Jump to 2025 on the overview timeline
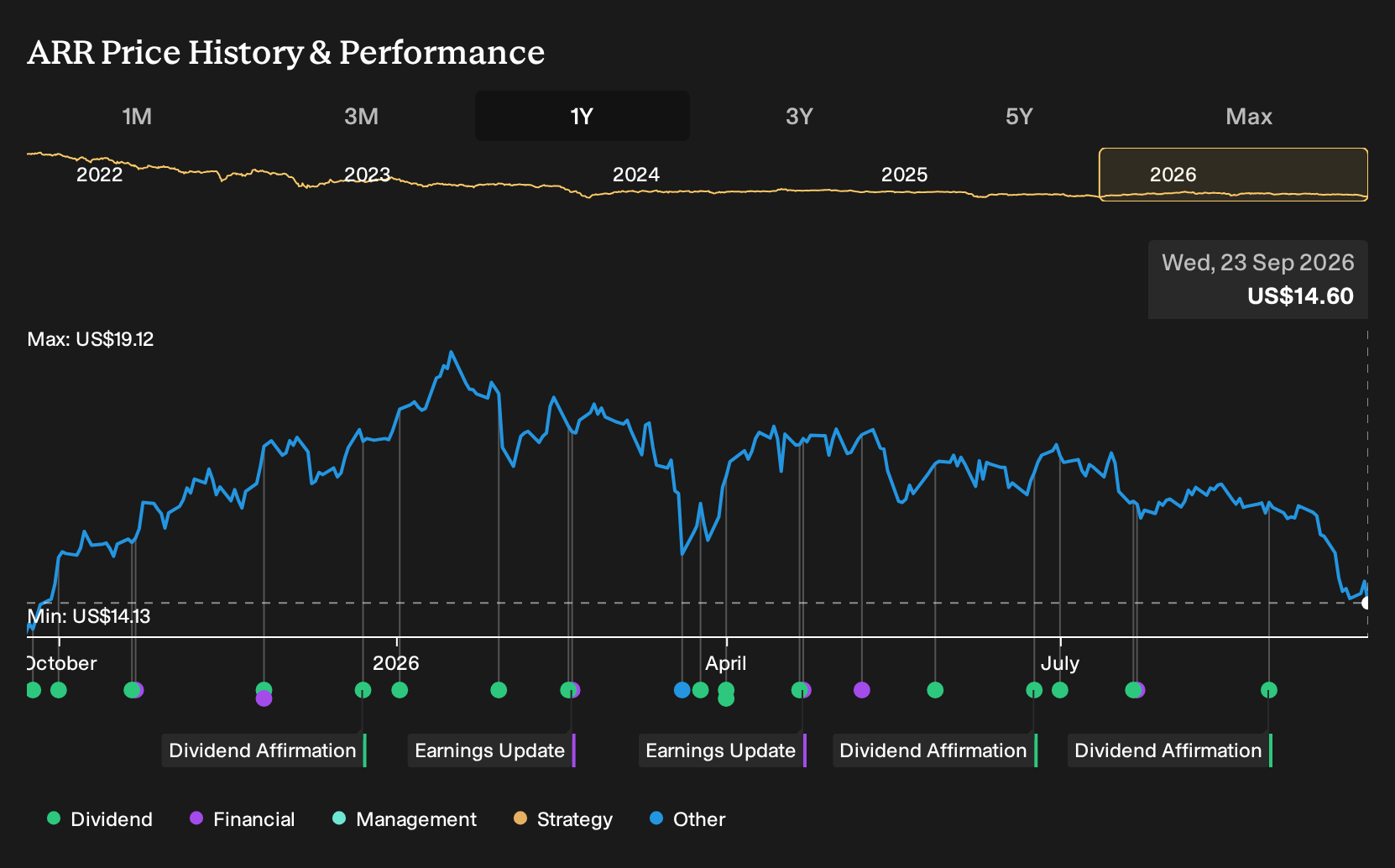1395x868 pixels. tap(904, 175)
